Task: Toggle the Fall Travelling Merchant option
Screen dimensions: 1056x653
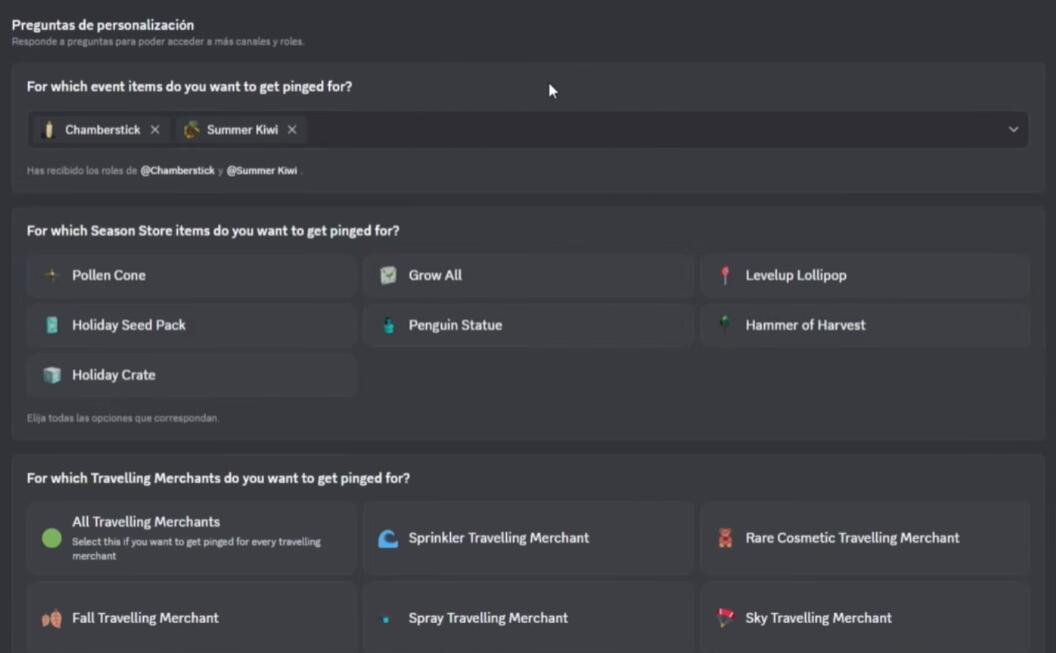Action: point(191,618)
